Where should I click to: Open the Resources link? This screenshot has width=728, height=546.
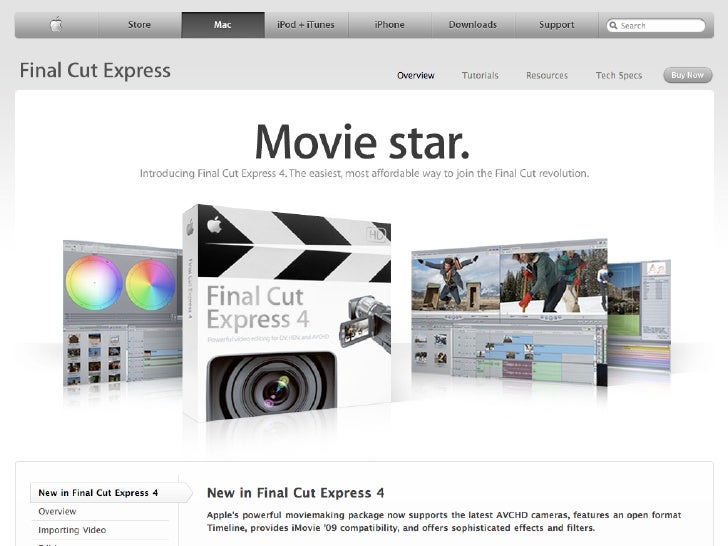tap(547, 75)
